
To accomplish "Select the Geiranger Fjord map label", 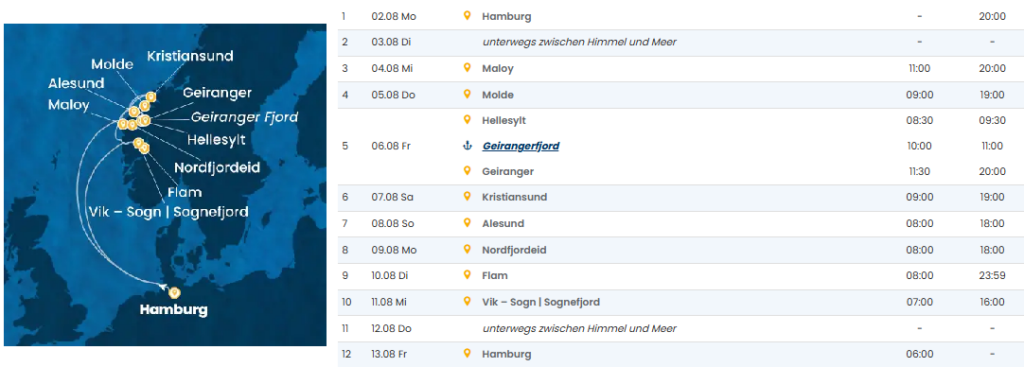I will point(244,118).
